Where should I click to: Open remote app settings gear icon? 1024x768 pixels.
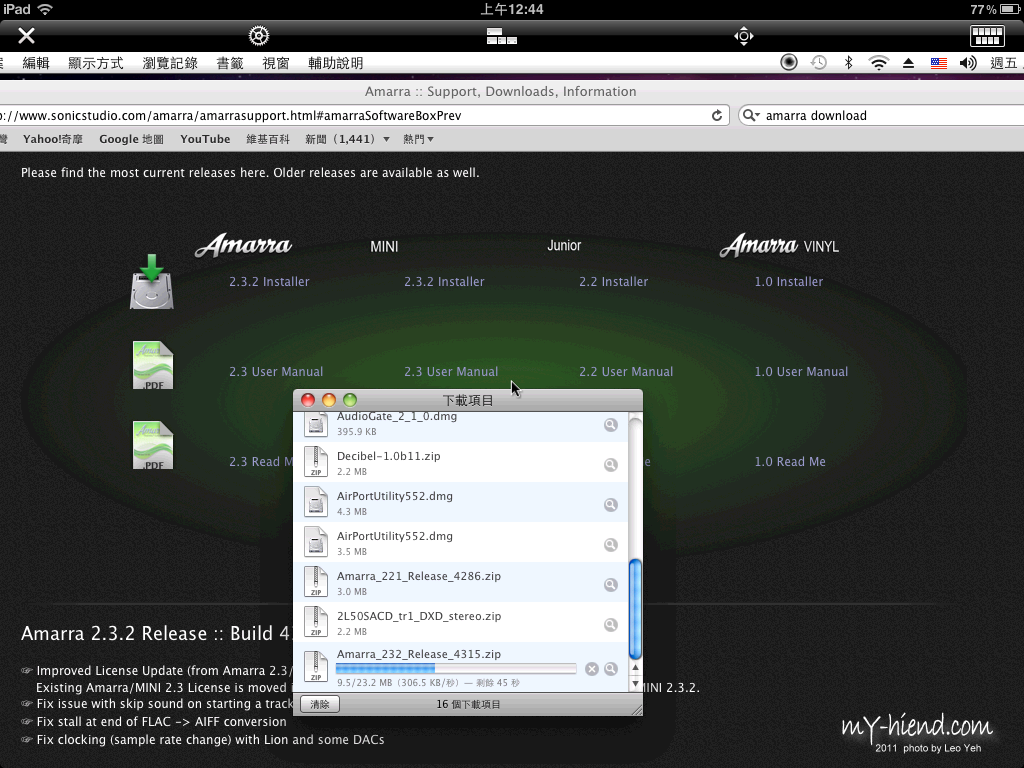pos(259,35)
